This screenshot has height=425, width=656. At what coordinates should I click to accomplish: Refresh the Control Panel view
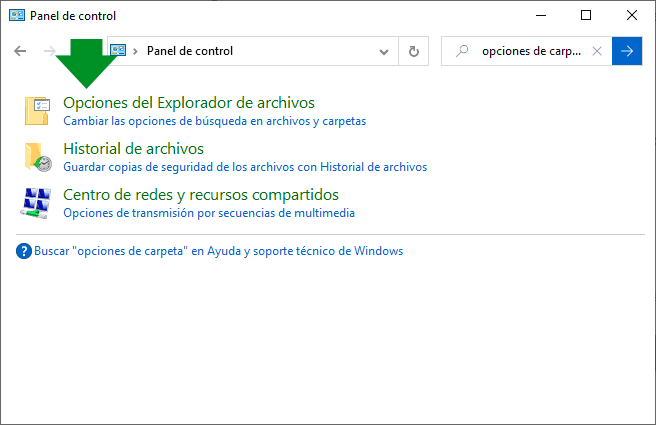coord(413,51)
